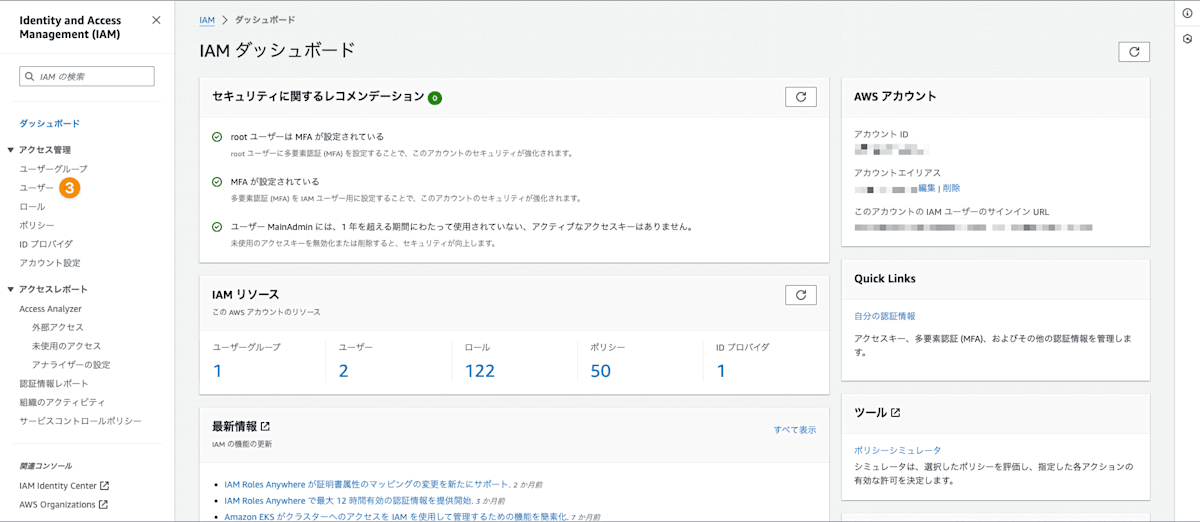Click 編集 for the account alias
This screenshot has height=522, width=1200.
click(927, 188)
